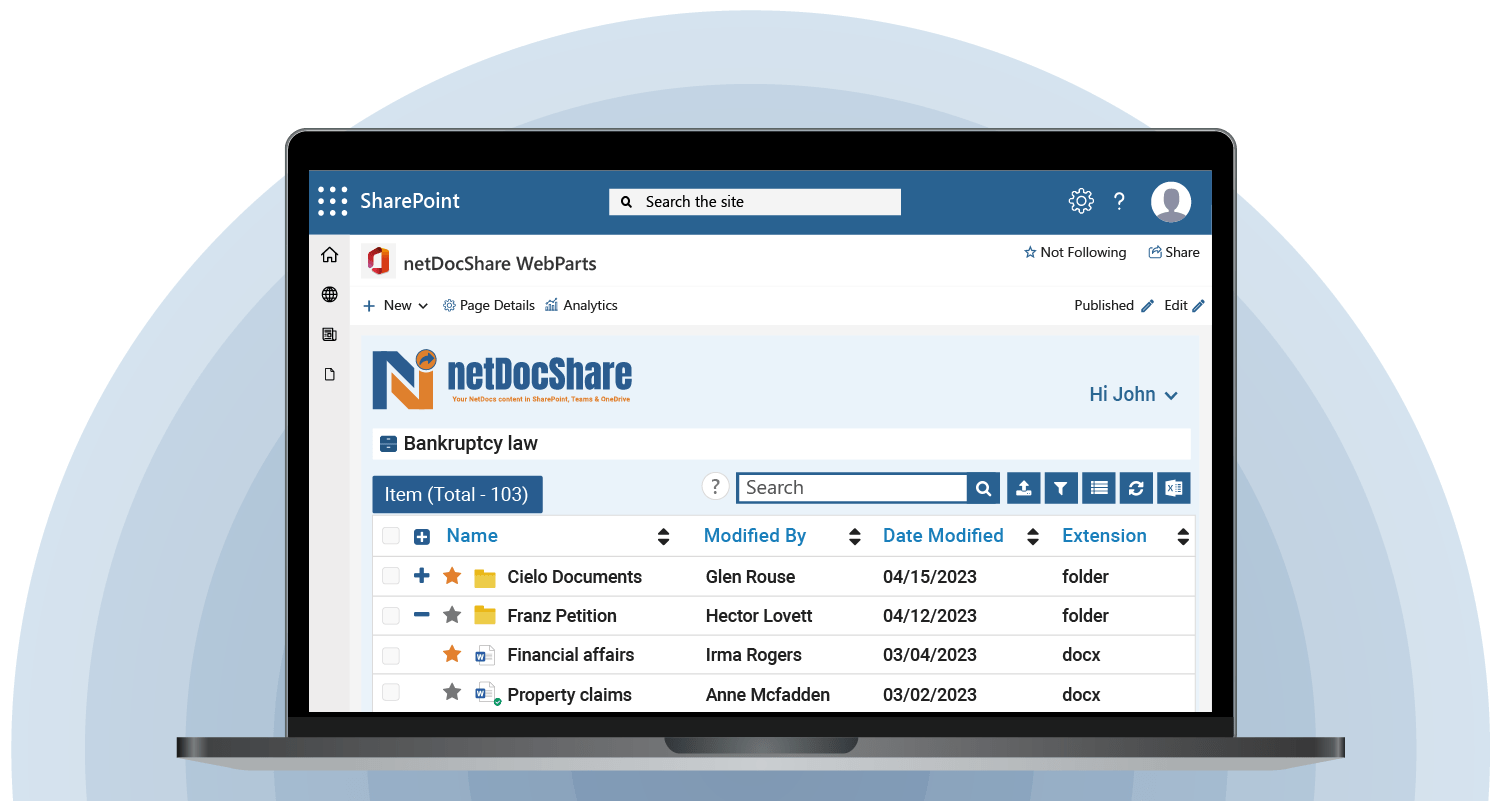The width and height of the screenshot is (1501, 801).
Task: Click the Cielo Documents folder icon
Action: 485,577
